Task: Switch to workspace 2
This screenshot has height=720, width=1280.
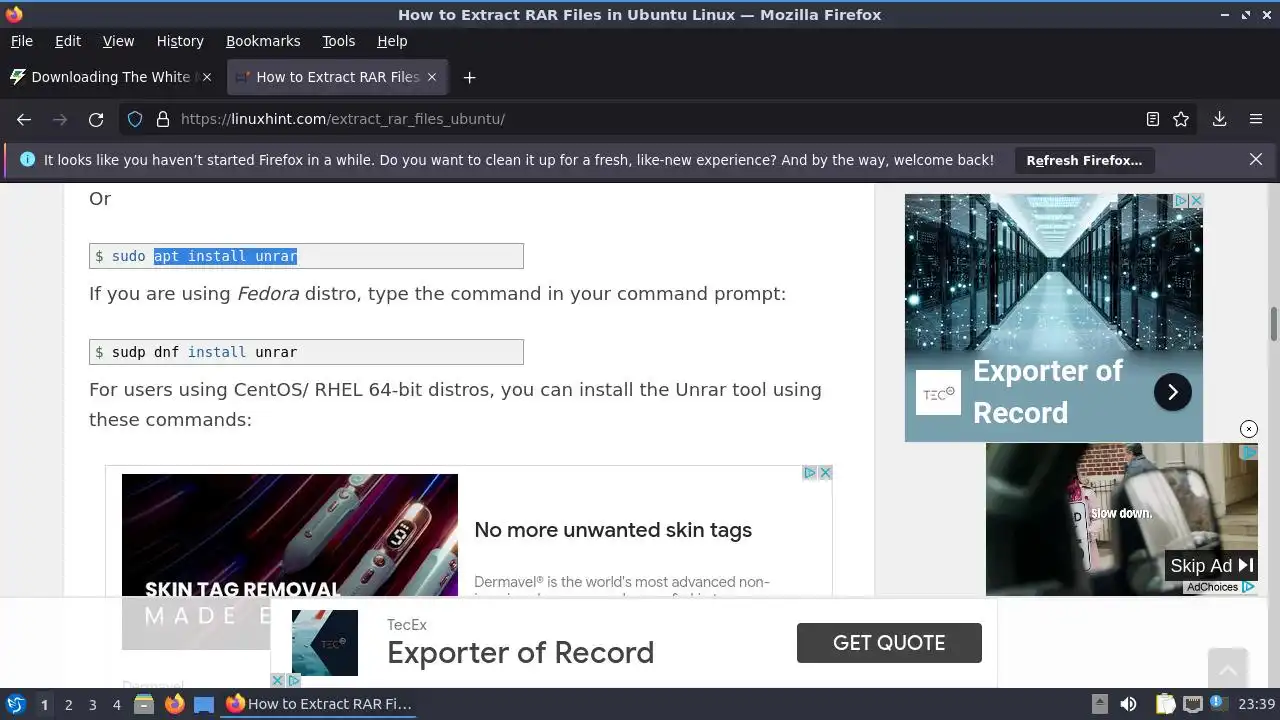Action: (68, 704)
